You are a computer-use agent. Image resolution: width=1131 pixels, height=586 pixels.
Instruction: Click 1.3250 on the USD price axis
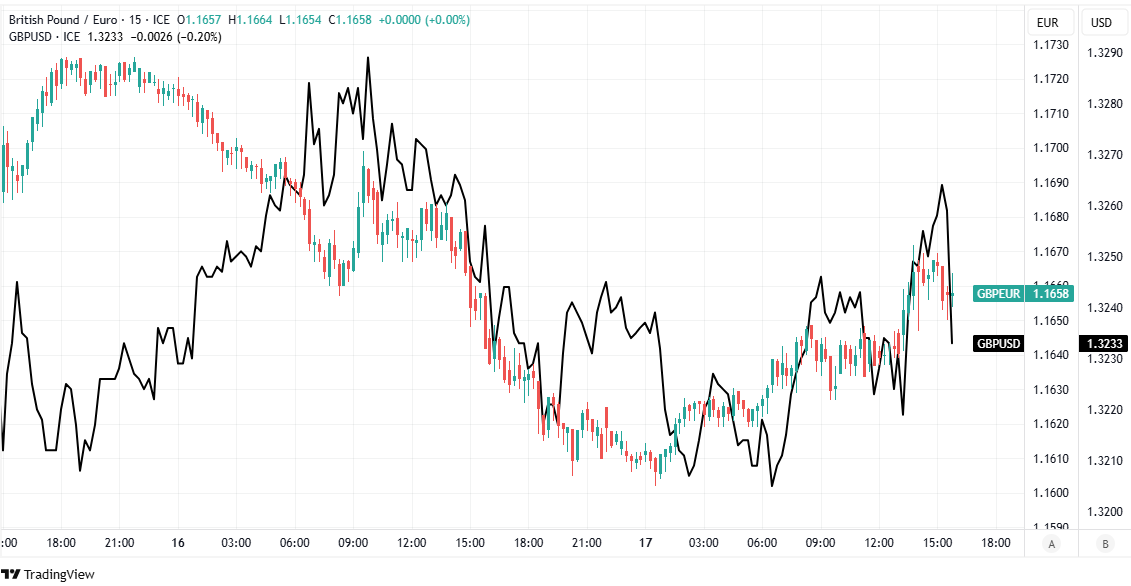(x=1104, y=256)
